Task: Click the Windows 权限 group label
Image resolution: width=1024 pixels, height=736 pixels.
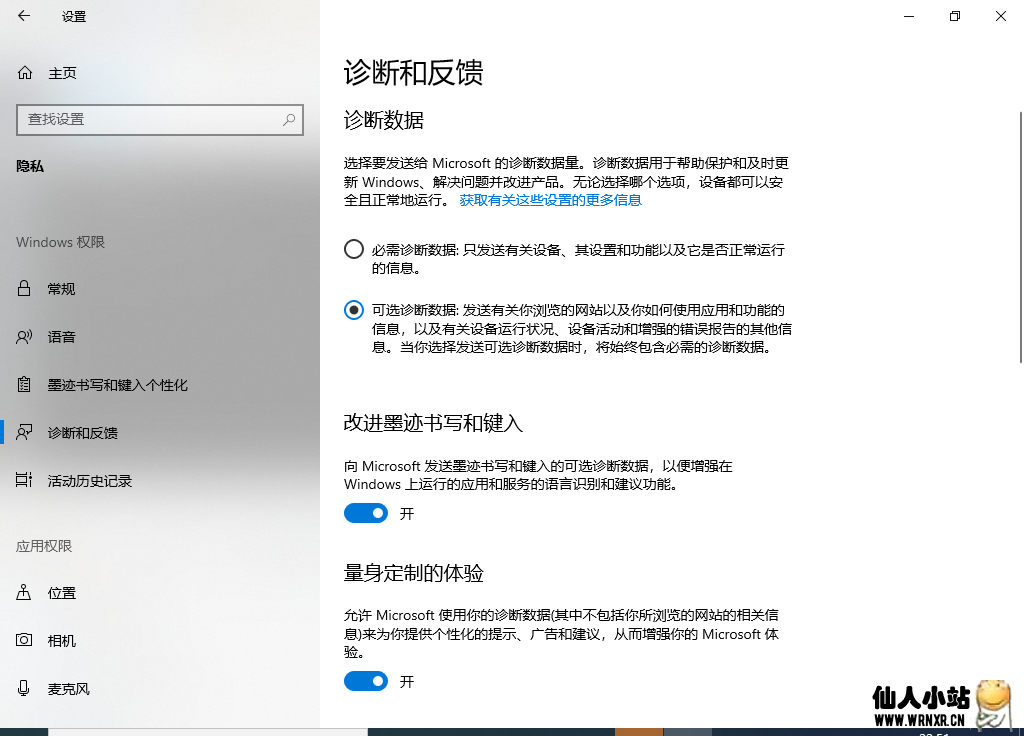Action: coord(60,242)
